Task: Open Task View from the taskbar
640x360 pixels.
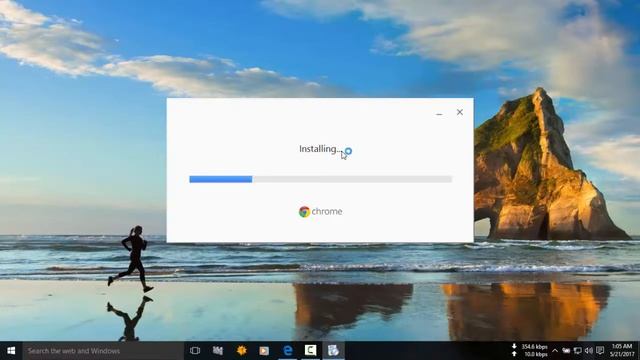Action: pos(195,351)
